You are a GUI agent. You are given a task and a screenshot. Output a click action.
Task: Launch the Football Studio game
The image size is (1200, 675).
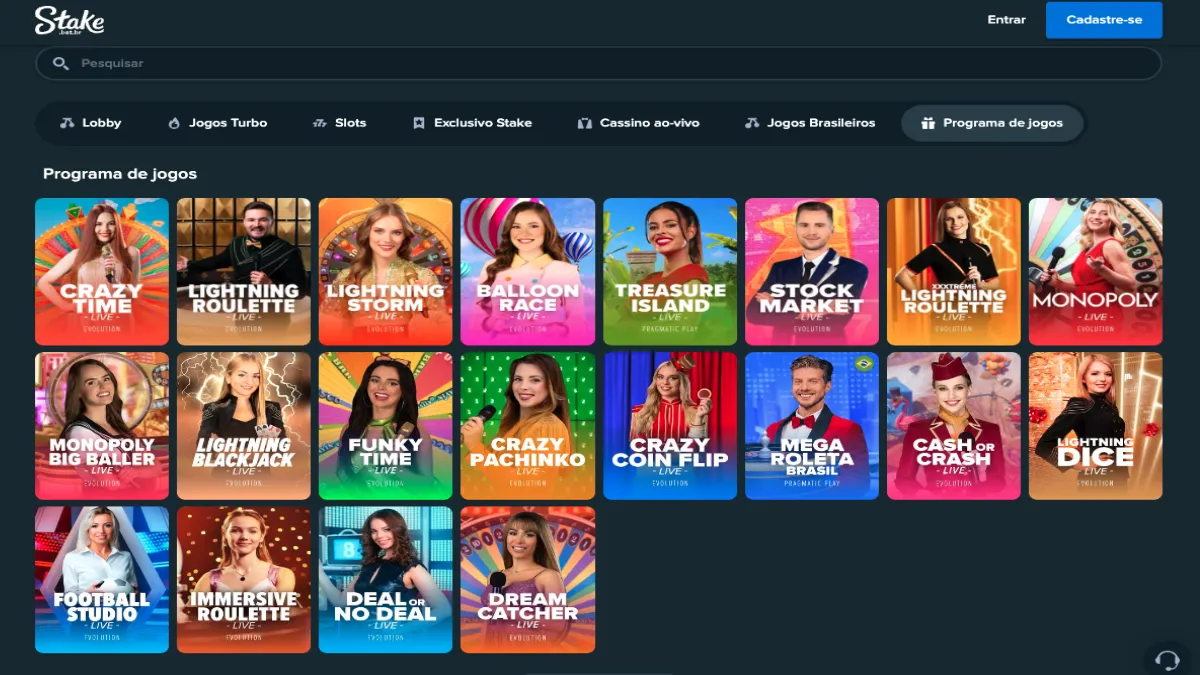pyautogui.click(x=102, y=580)
